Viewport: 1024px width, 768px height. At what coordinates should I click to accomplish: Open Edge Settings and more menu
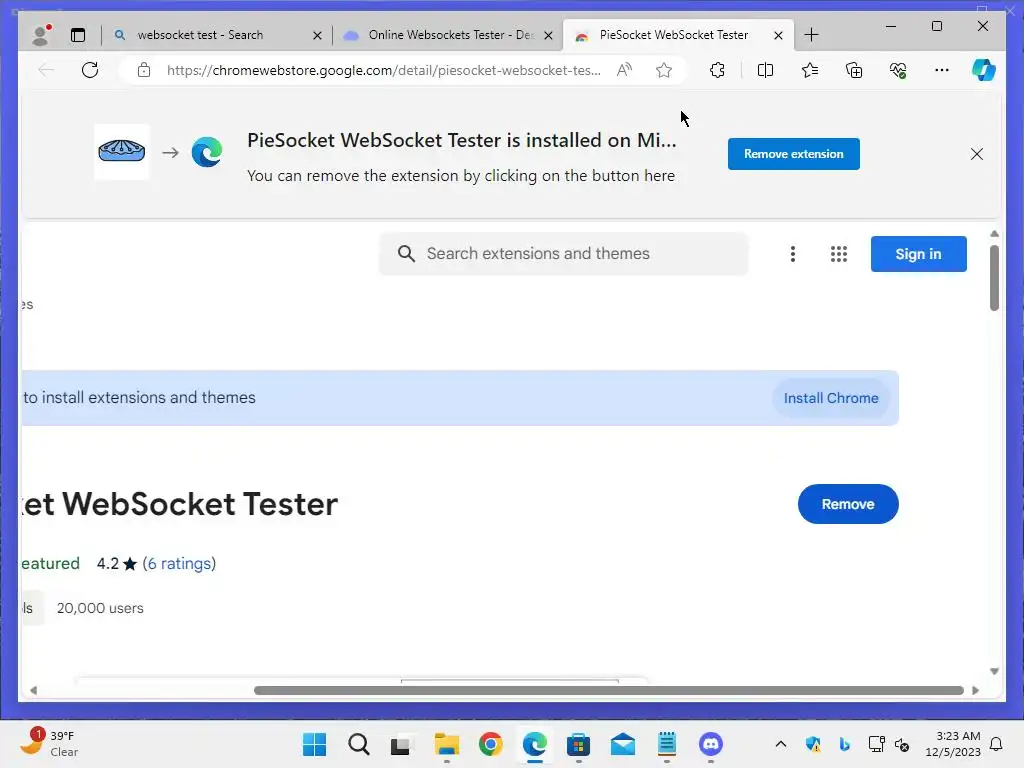point(941,70)
